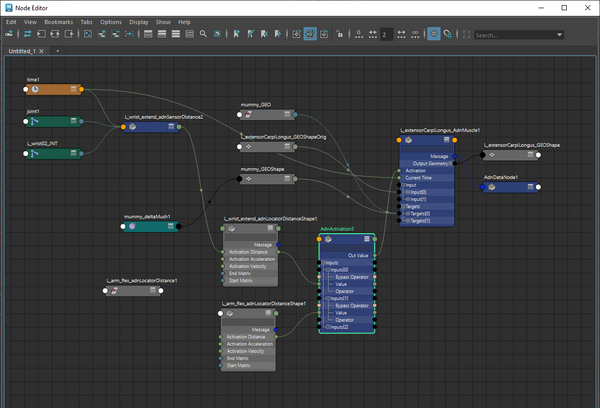
Task: Toggle the highlighted grid display button in the toolbar
Action: click(434, 34)
